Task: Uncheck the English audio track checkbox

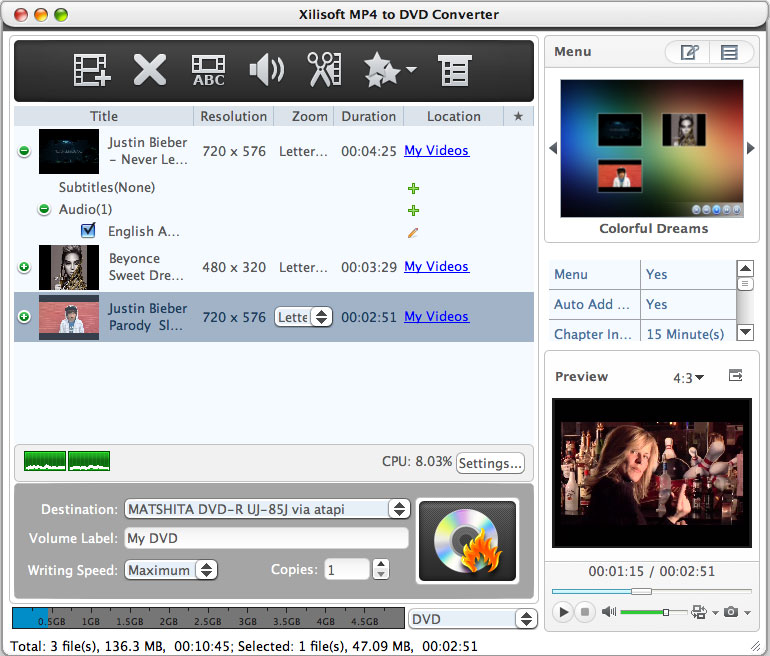Action: [88, 230]
